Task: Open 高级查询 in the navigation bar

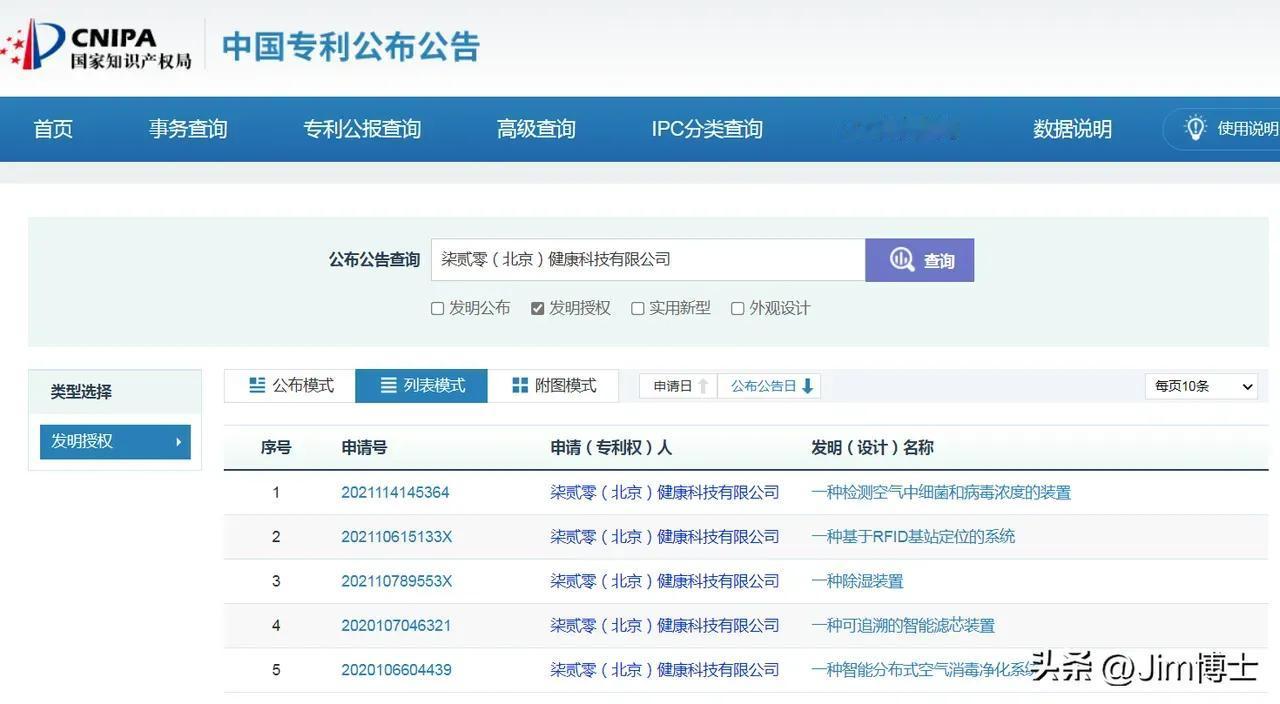Action: coord(536,129)
